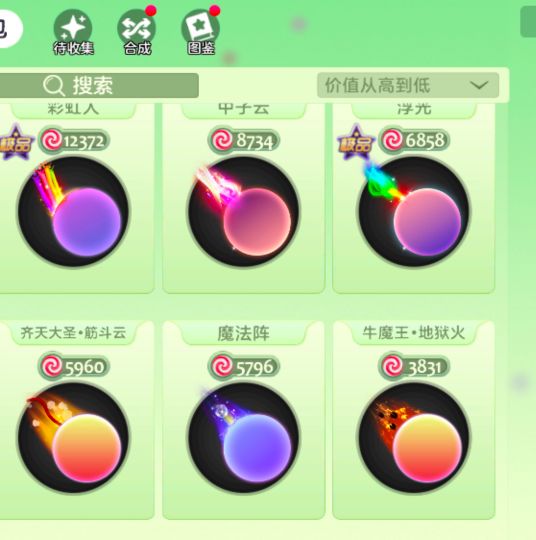Select the 魔法阵 blue purple ball thumbnail
The height and width of the screenshot is (540, 536).
coord(244,438)
